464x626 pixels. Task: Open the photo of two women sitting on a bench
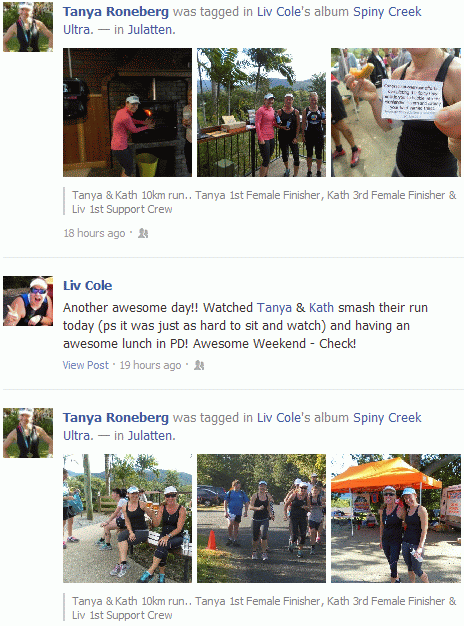127,518
